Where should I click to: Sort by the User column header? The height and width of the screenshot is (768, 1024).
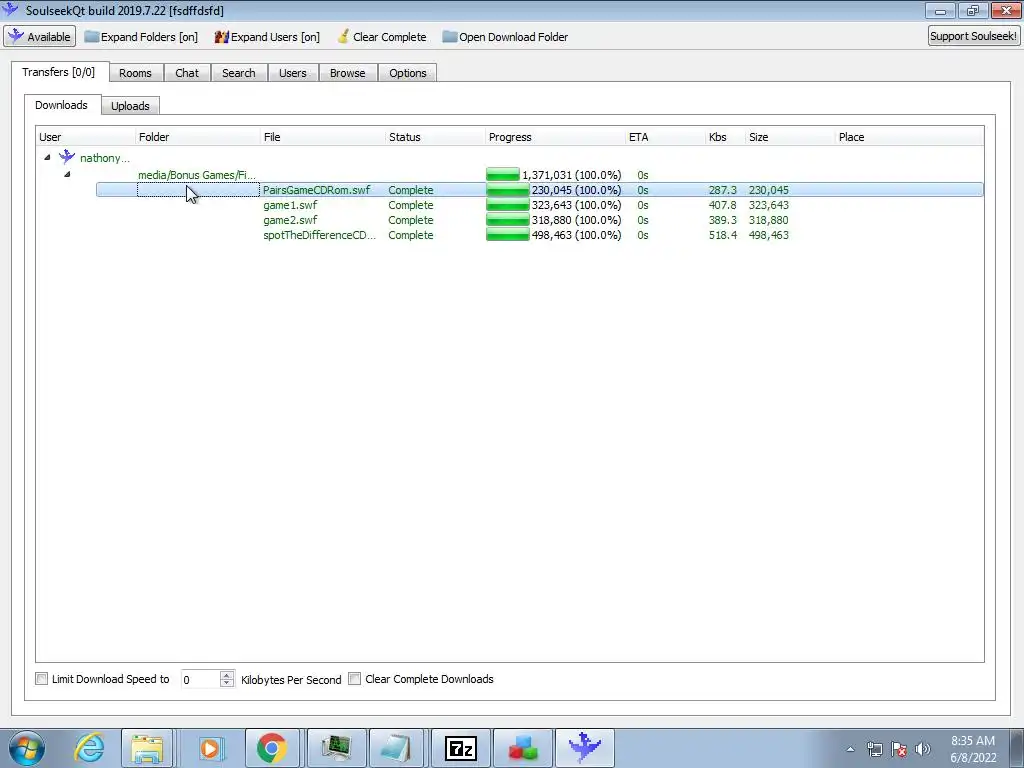coord(85,137)
